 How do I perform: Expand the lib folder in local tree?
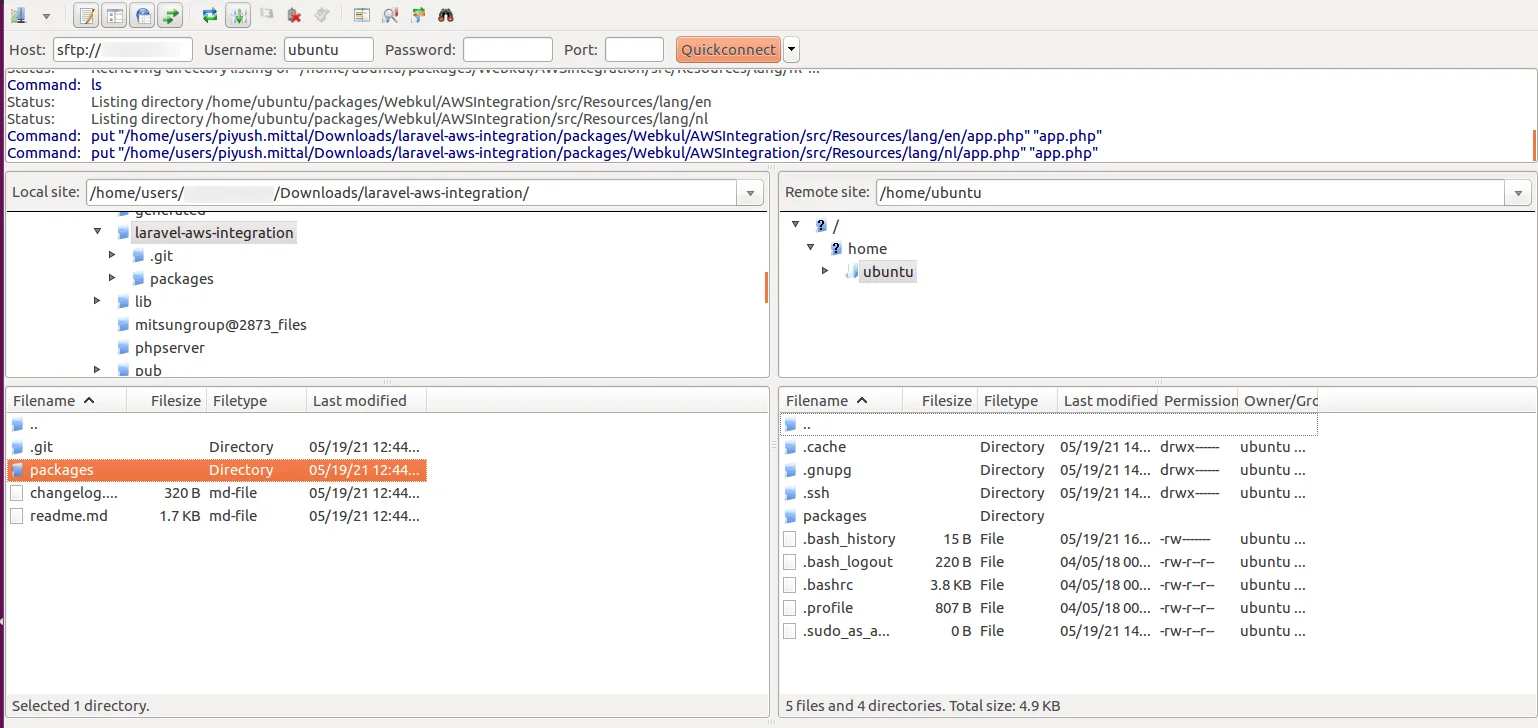point(97,301)
